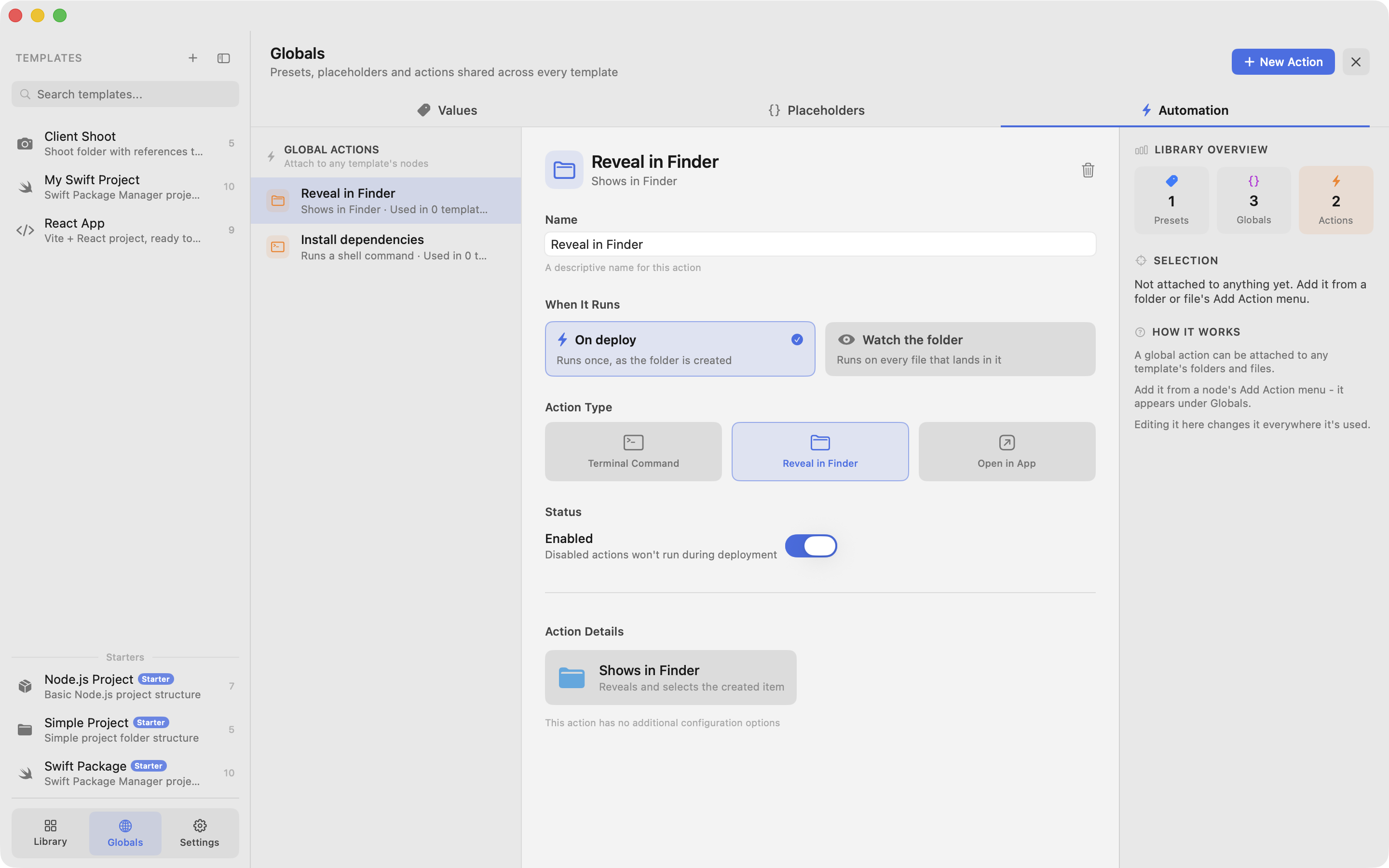Add a new template with the plus icon
This screenshot has height=868, width=1389.
tap(193, 58)
